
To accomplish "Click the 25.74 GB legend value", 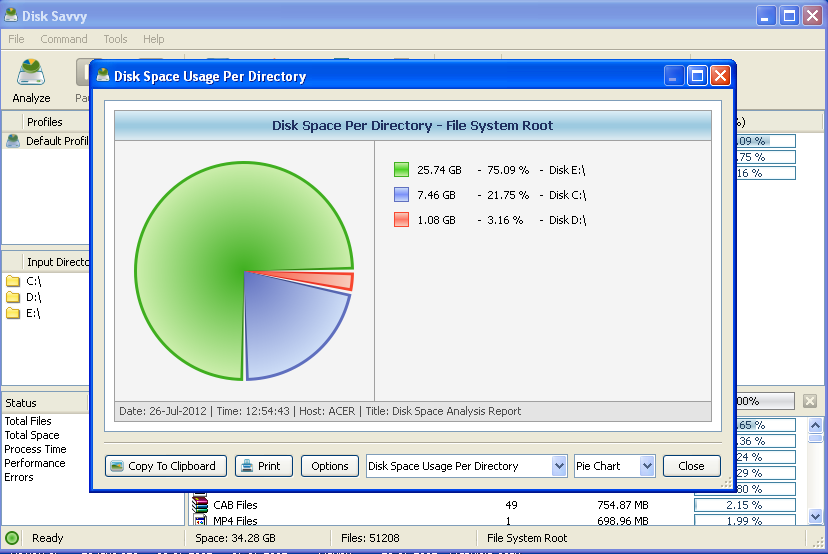I will pos(439,170).
